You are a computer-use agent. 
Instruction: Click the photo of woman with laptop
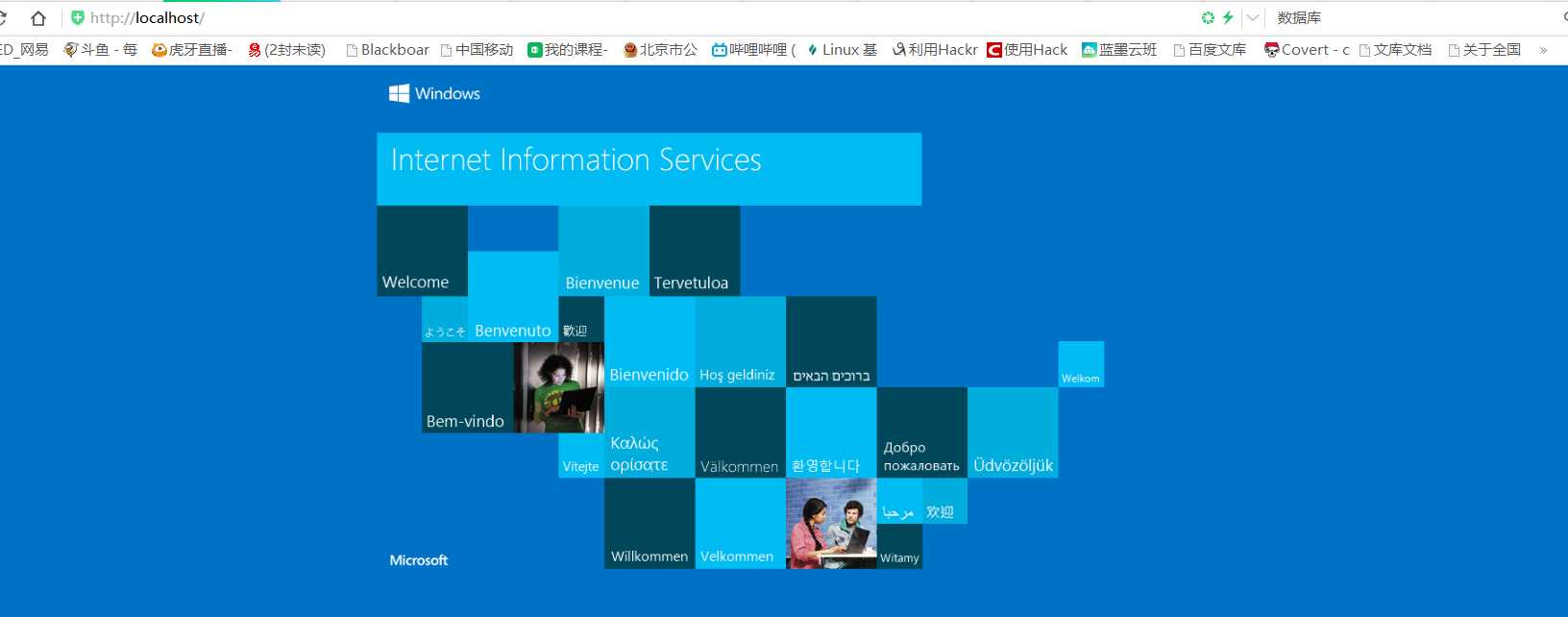pyautogui.click(x=559, y=387)
